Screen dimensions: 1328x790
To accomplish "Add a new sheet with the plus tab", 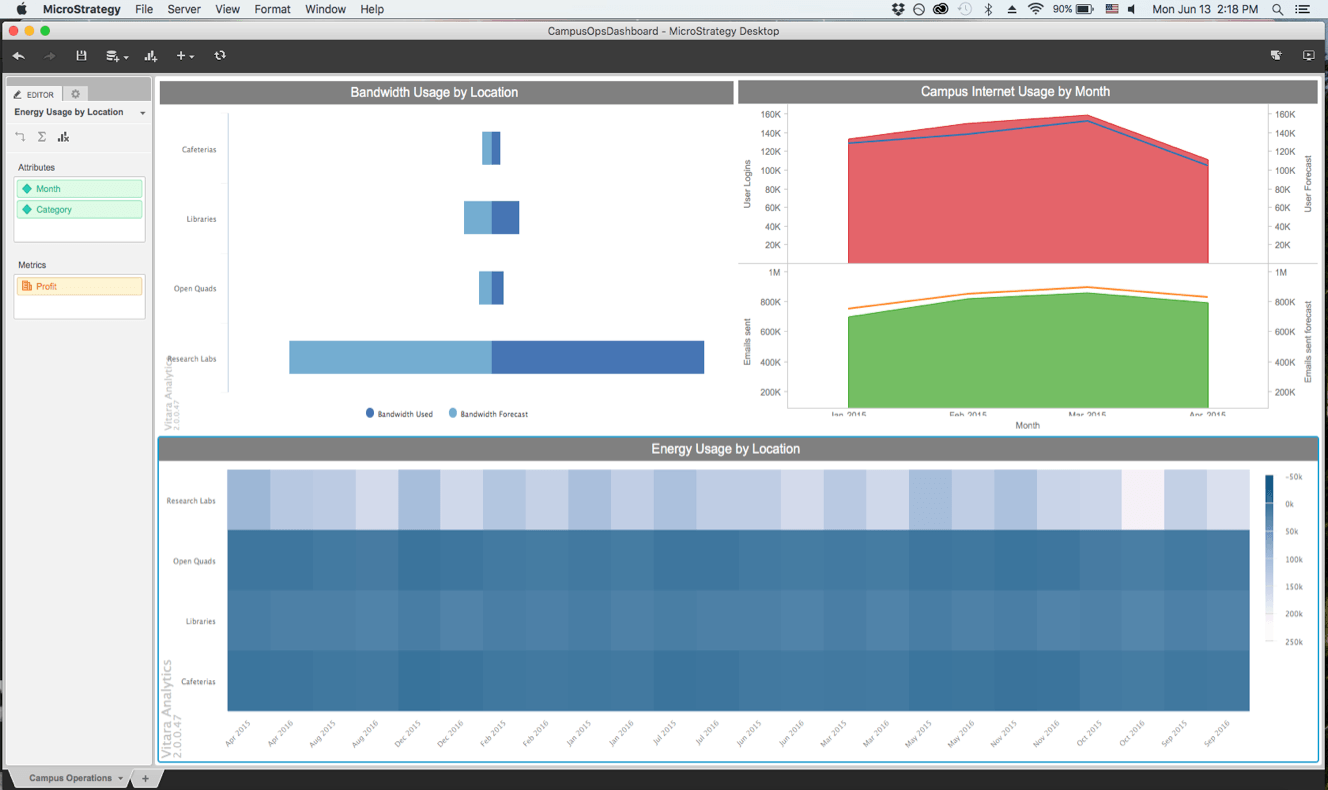I will tap(145, 778).
